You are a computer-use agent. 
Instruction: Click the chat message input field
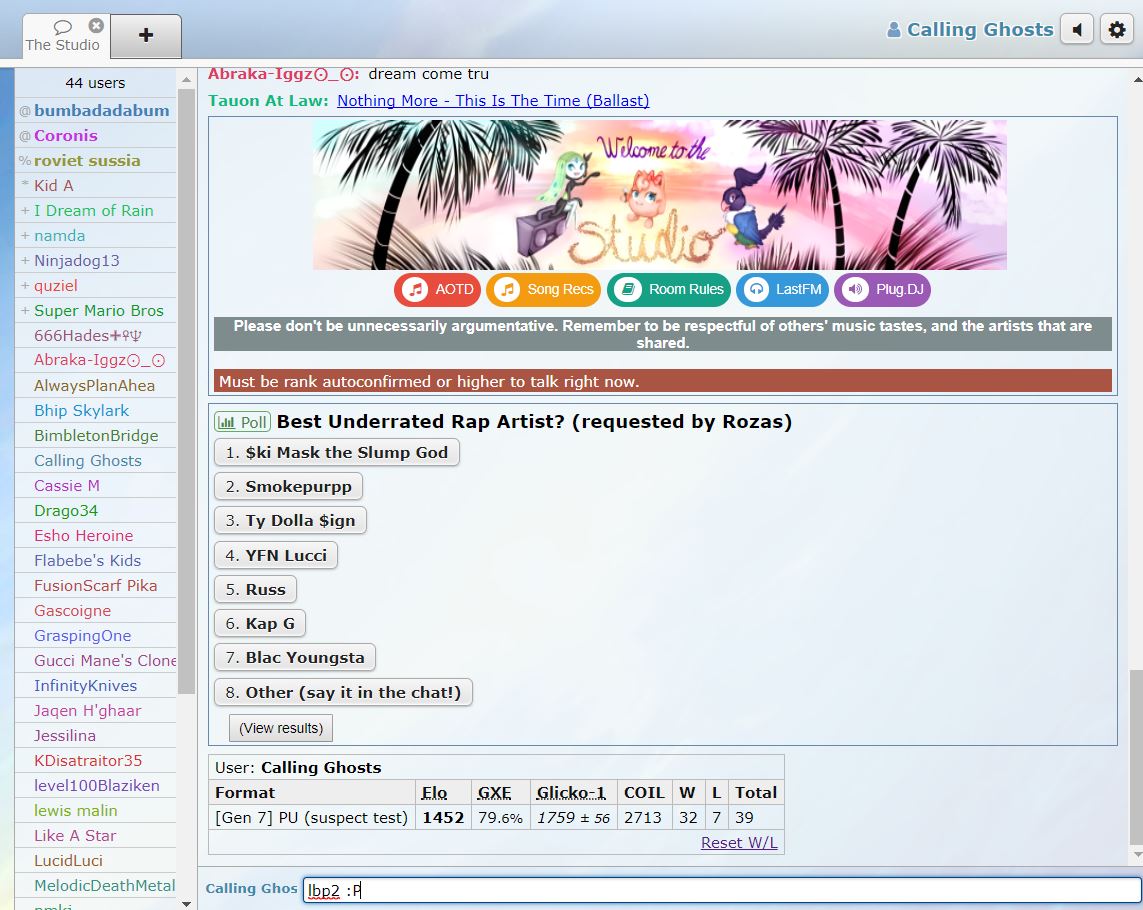point(720,889)
